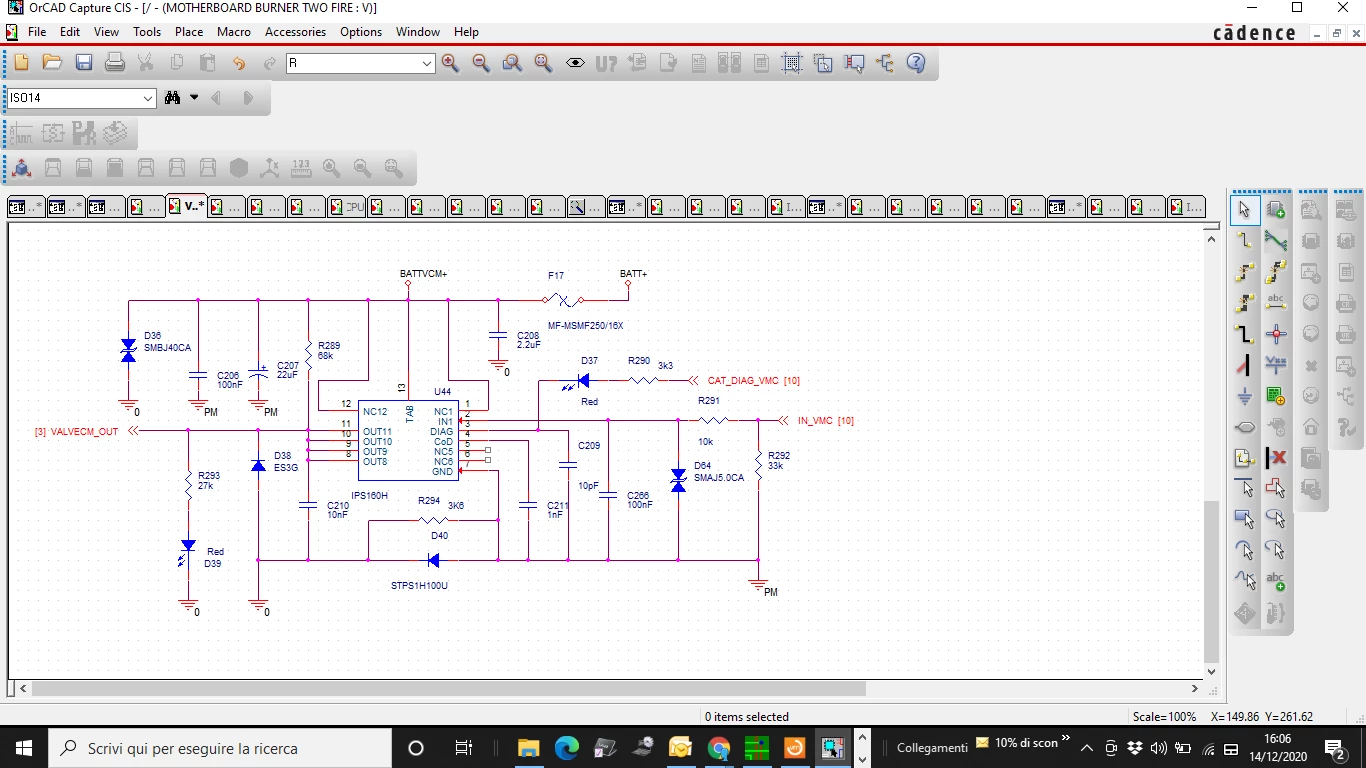Open the Macro menu
Viewport: 1366px width, 768px height.
(x=234, y=32)
